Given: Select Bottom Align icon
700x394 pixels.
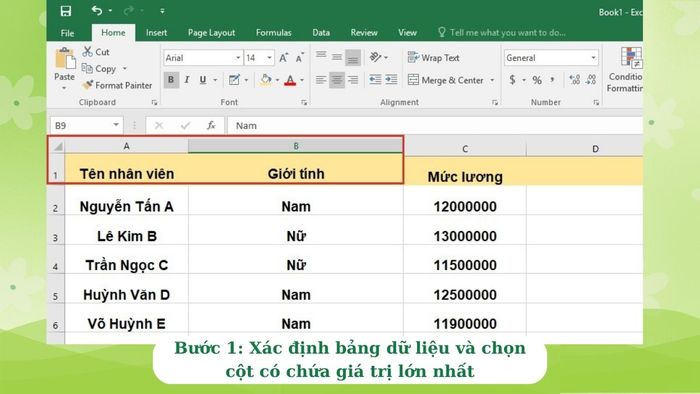Looking at the screenshot, I should click(x=353, y=57).
